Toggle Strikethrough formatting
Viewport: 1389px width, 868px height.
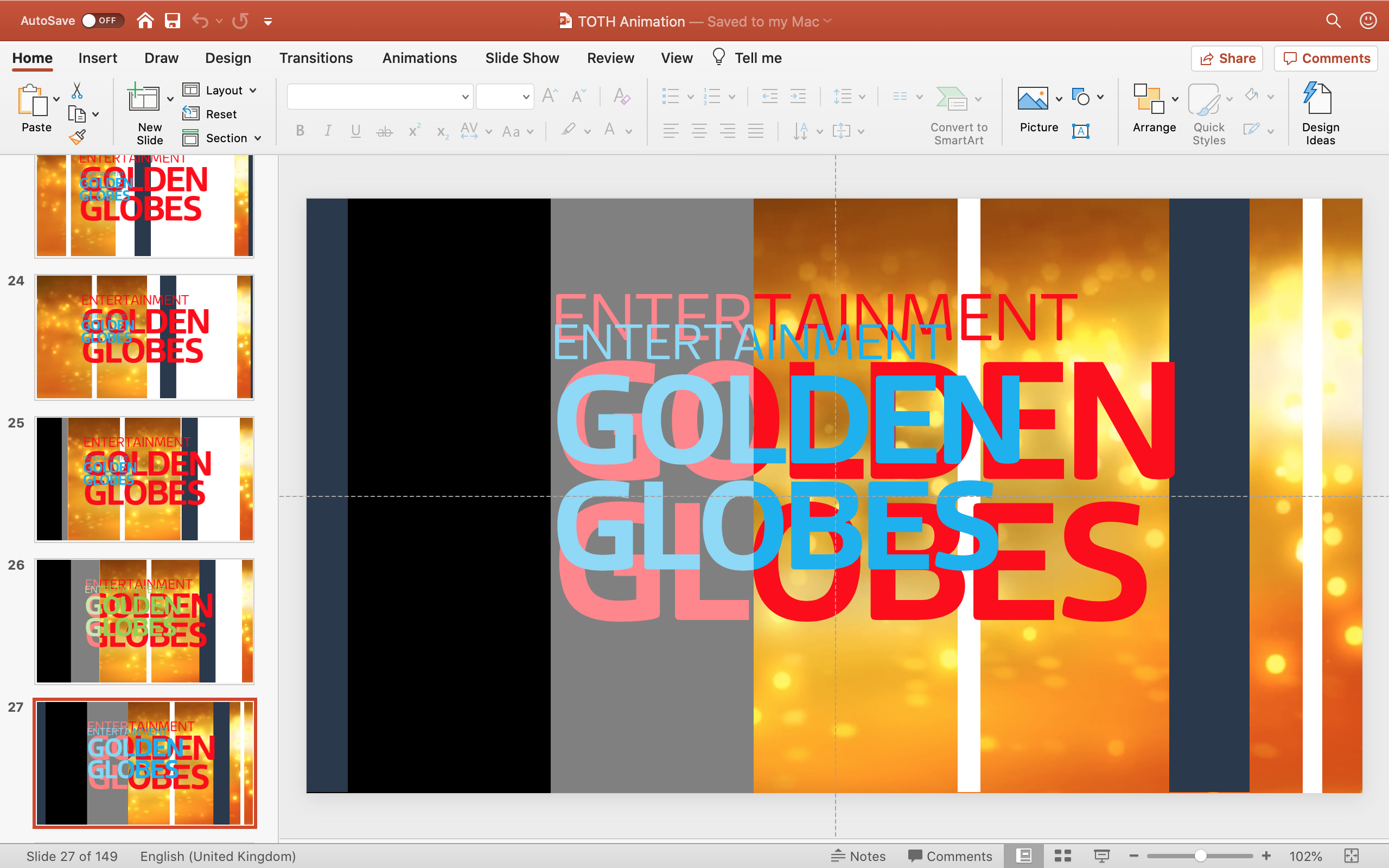384,131
